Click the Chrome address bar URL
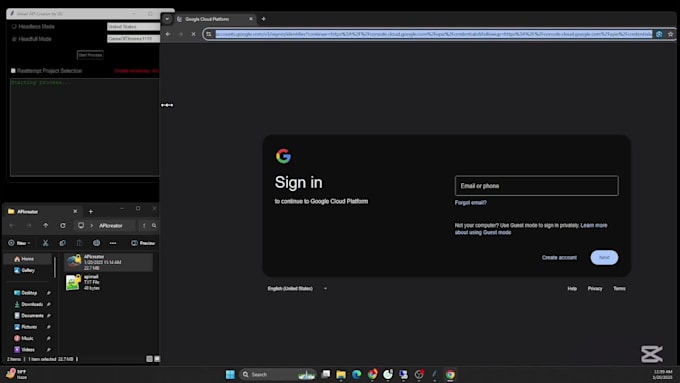This screenshot has height=383, width=680. click(x=434, y=34)
